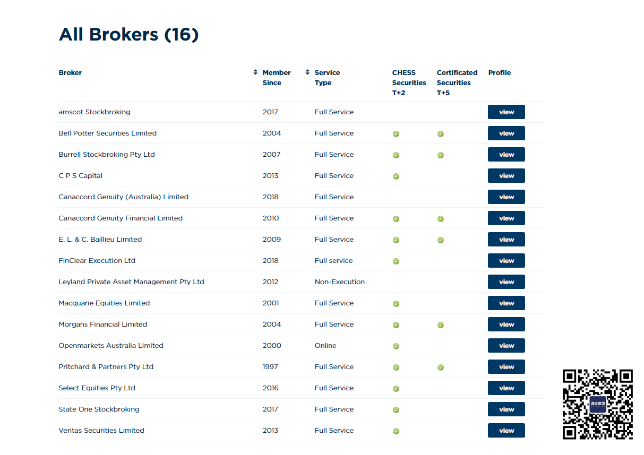644x455 pixels.
Task: Click CHESS green dot for Morgans Financial
Action: (396, 325)
